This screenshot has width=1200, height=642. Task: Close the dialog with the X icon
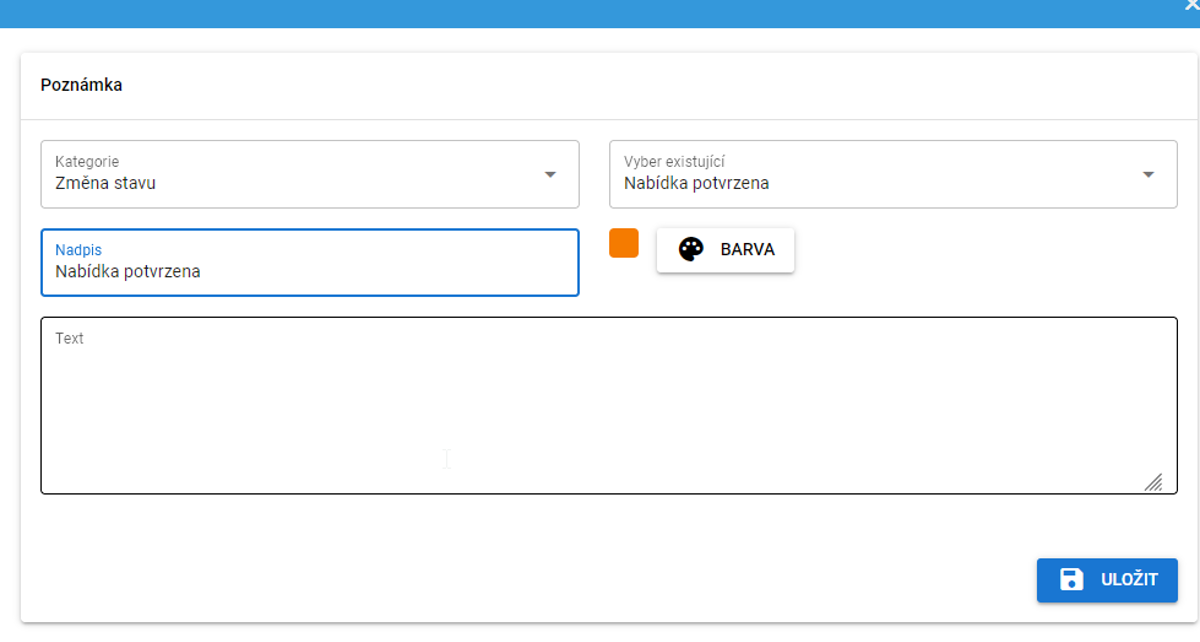pyautogui.click(x=1191, y=6)
